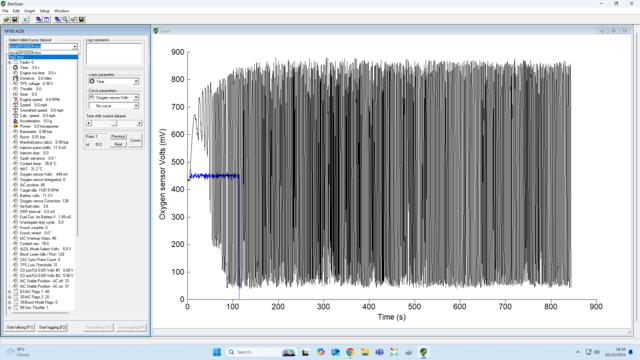The image size is (640, 360).
Task: Select ALDL Mode Select Volts row
Action: coord(45,249)
